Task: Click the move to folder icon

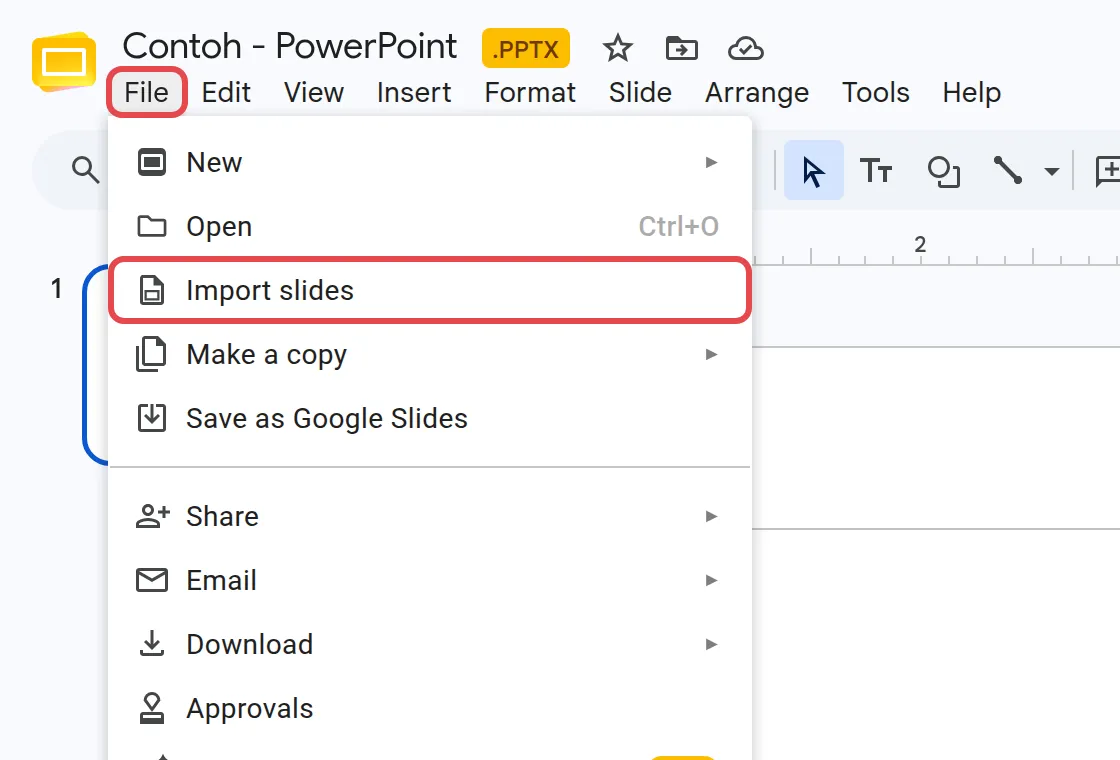Action: 681,49
